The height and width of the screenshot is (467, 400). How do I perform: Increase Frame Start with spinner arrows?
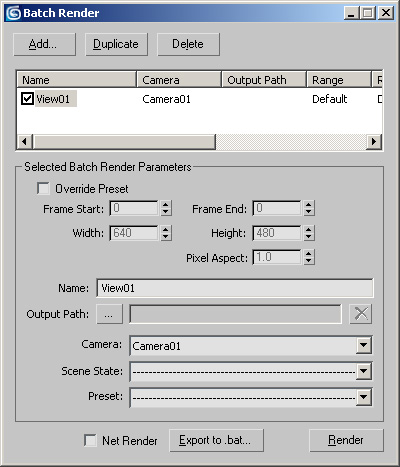click(166, 205)
